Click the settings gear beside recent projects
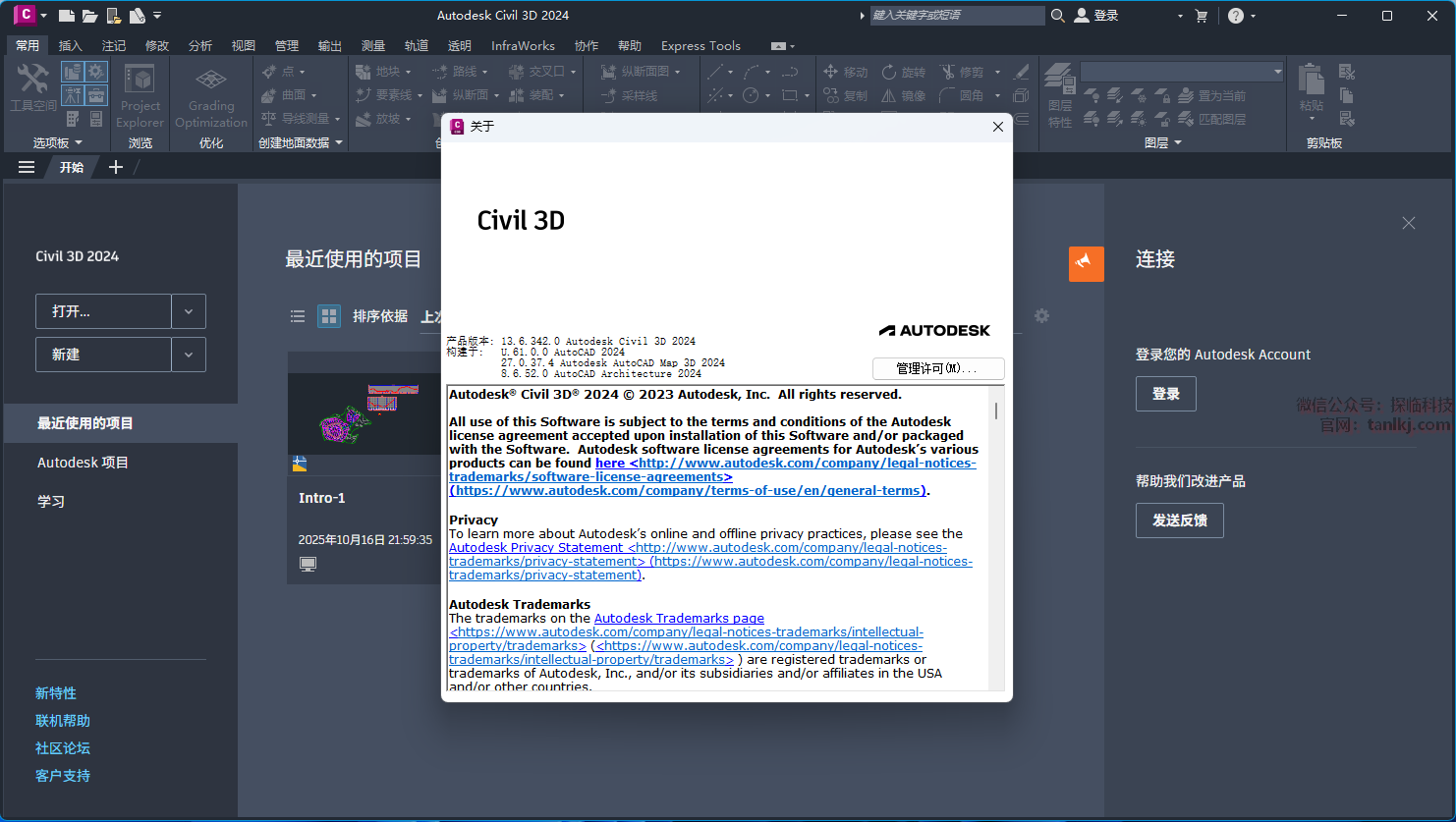Image resolution: width=1456 pixels, height=822 pixels. [x=1041, y=315]
